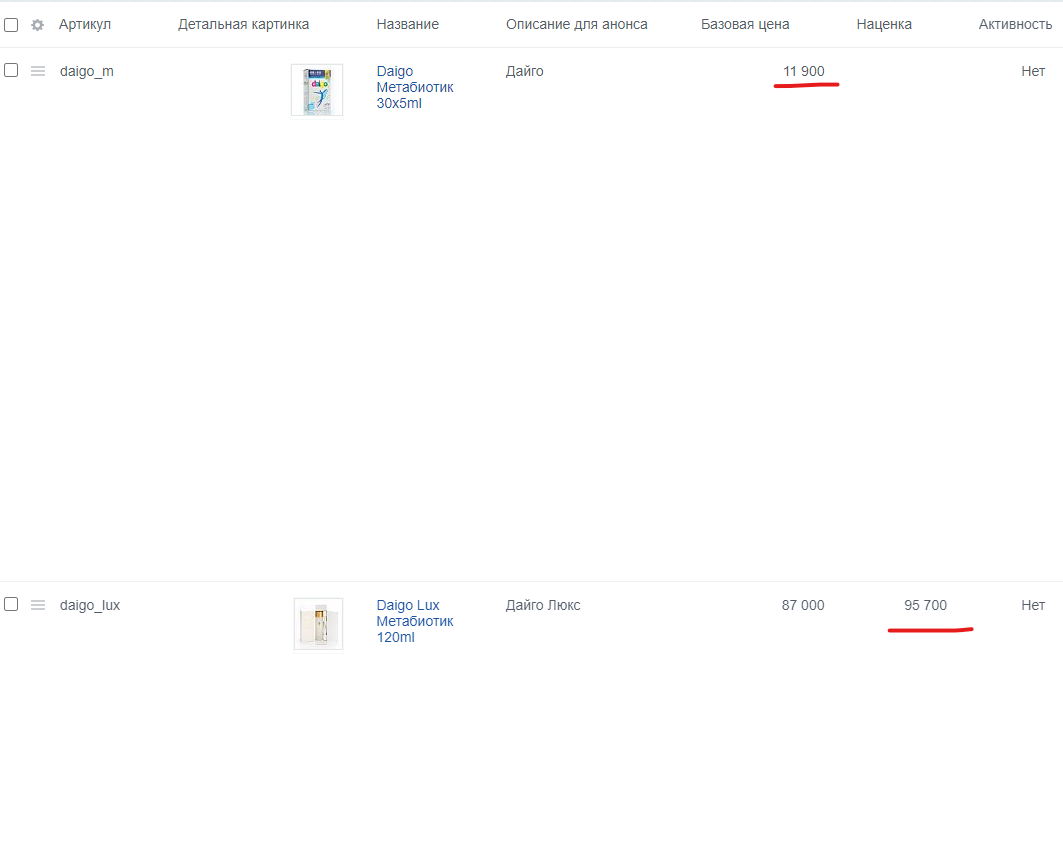1063x842 pixels.
Task: Check the daigo_lux row checkbox
Action: tap(11, 604)
